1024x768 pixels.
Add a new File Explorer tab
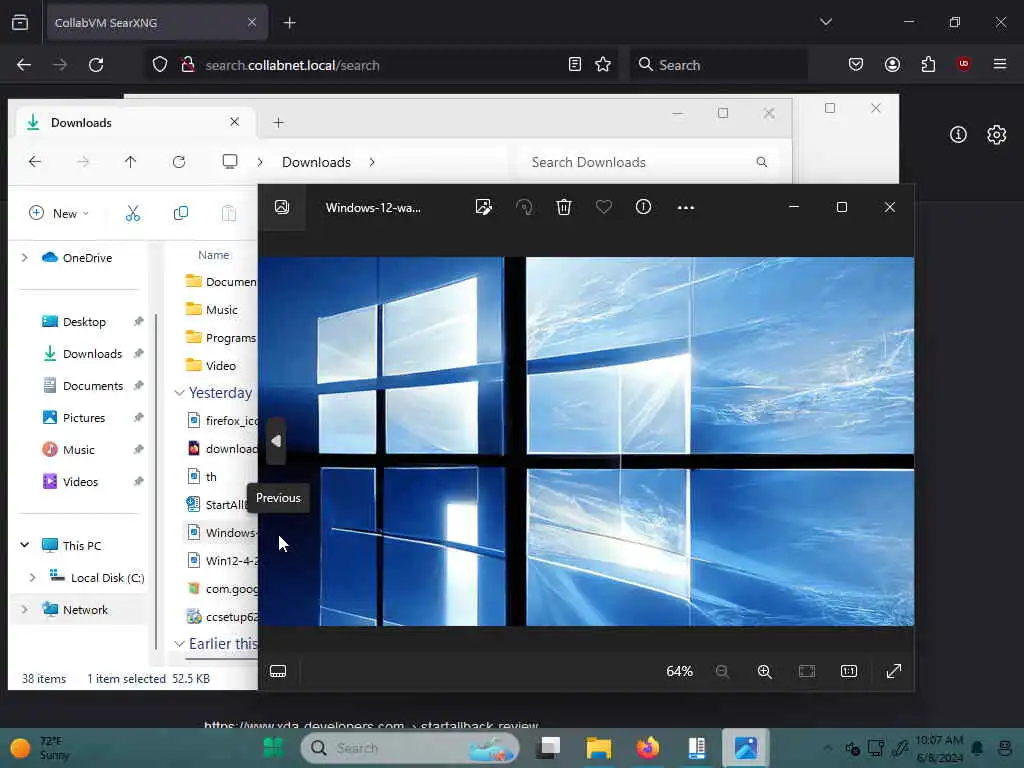coord(278,123)
